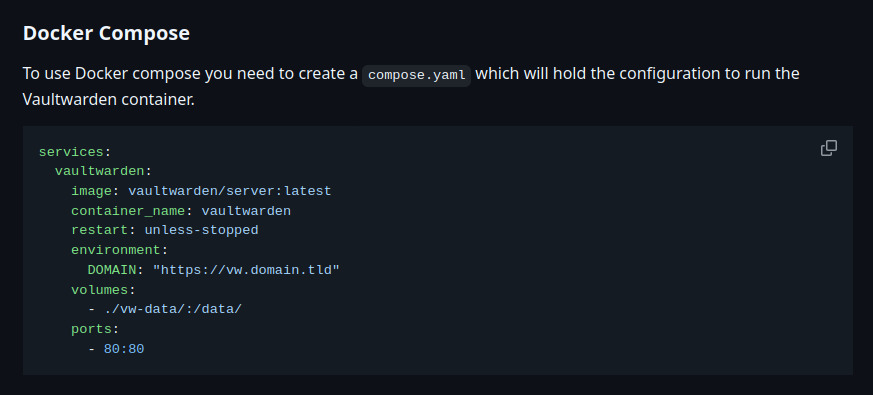873x395 pixels.
Task: Click the 80:80 port mapping
Action: click(124, 349)
